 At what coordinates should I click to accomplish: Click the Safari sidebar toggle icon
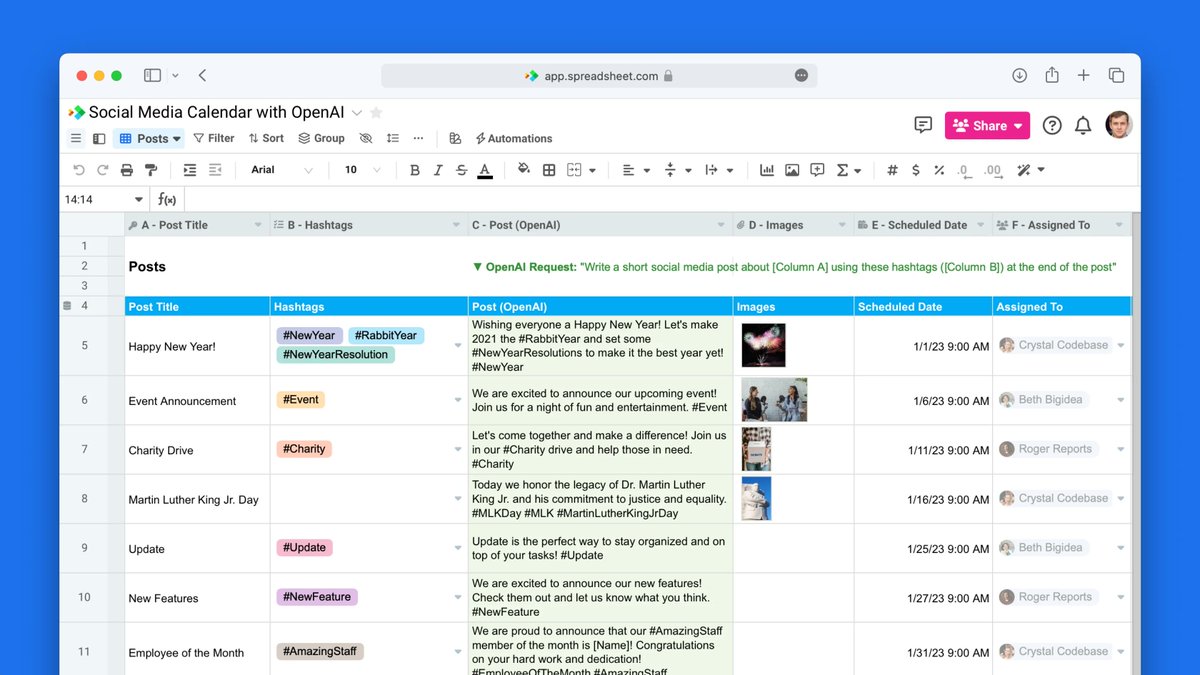(x=152, y=75)
